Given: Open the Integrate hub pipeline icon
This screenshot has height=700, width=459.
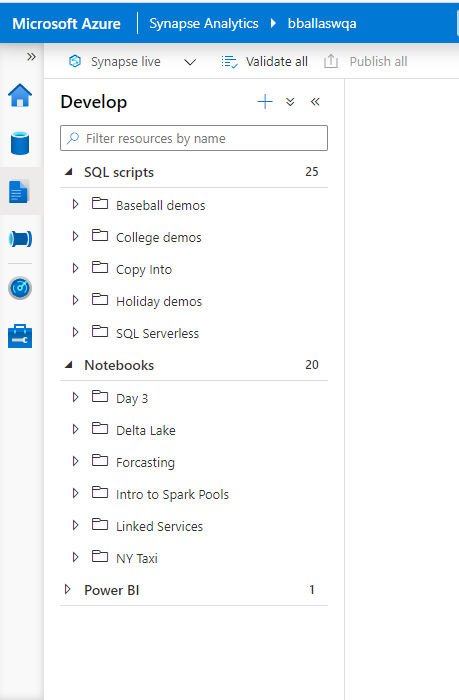Looking at the screenshot, I should (x=20, y=239).
